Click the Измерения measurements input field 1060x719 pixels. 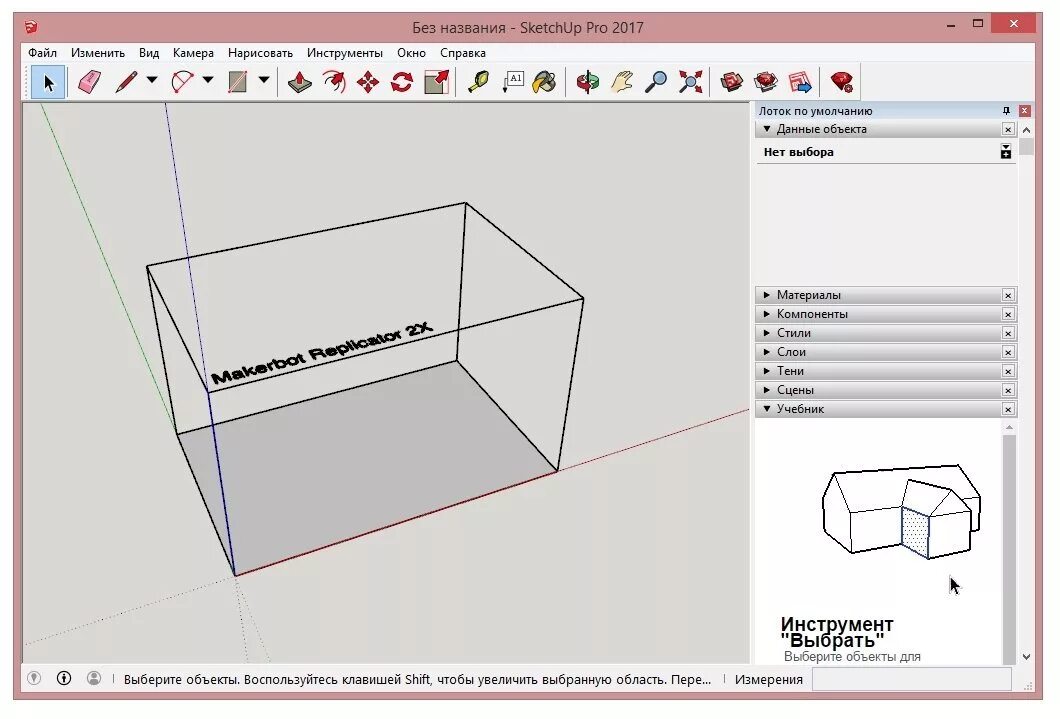[911, 679]
